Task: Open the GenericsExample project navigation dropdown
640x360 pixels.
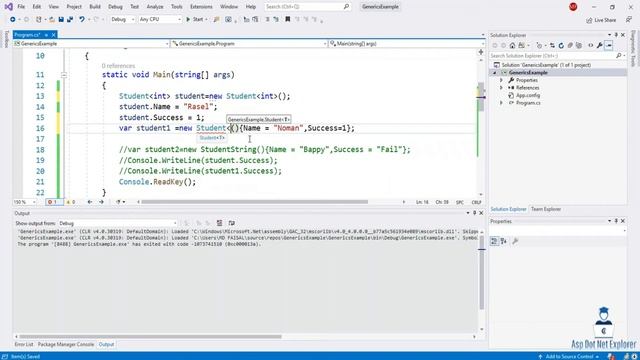Action: coord(91,43)
